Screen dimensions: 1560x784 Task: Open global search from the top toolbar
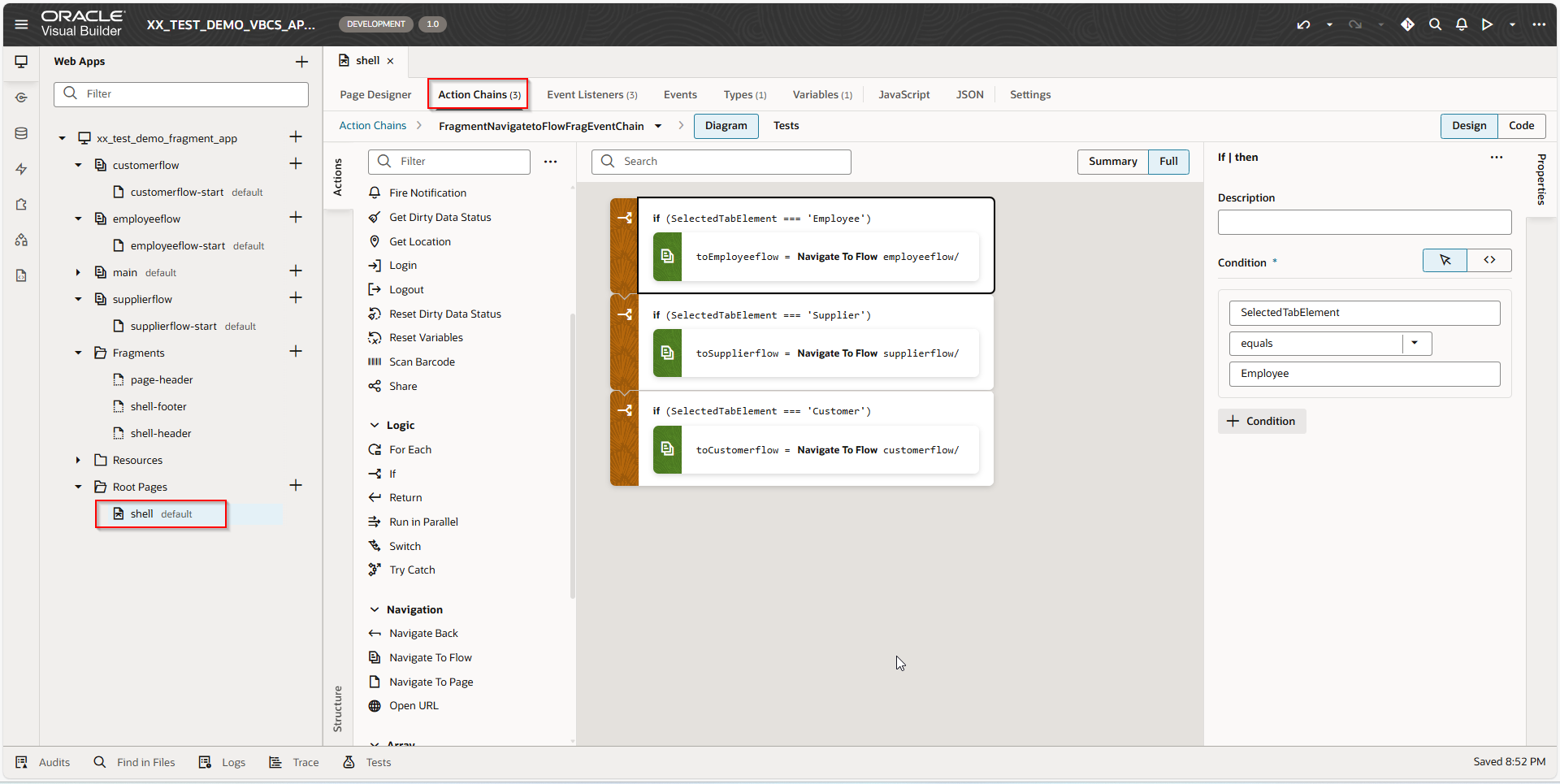(1435, 24)
